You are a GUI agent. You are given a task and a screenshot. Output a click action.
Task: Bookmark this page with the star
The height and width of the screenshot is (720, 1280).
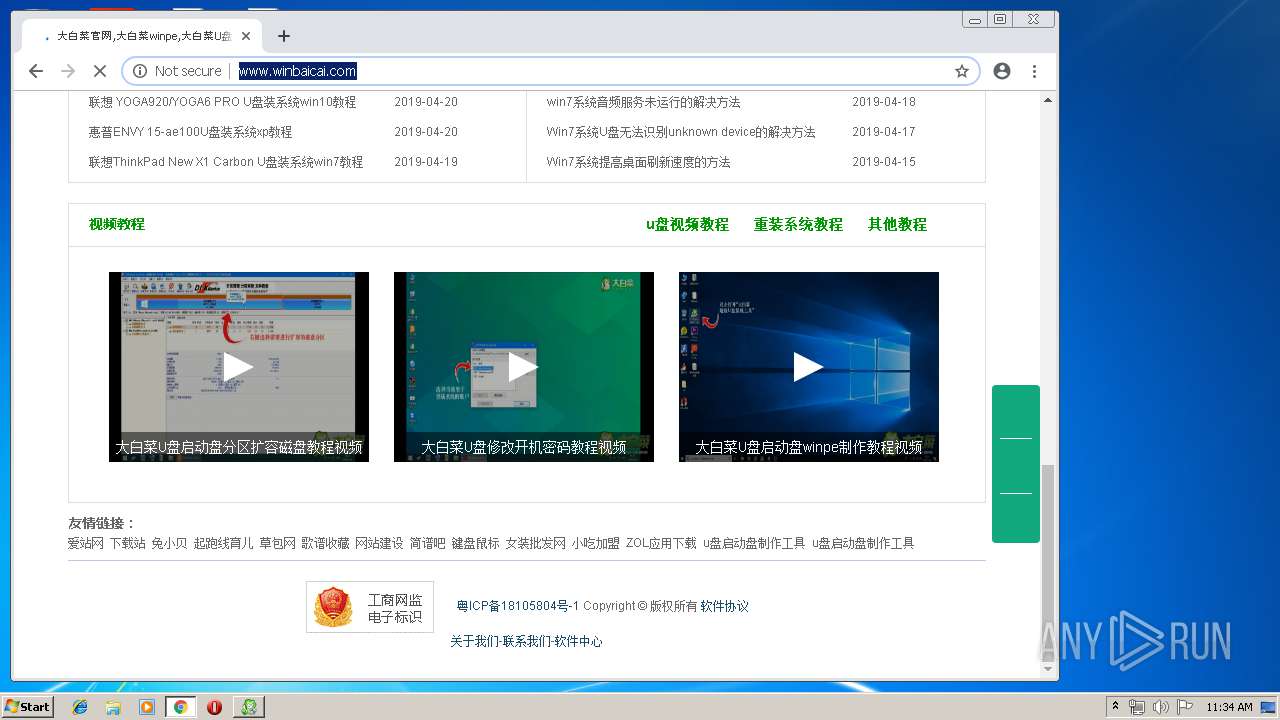click(962, 71)
